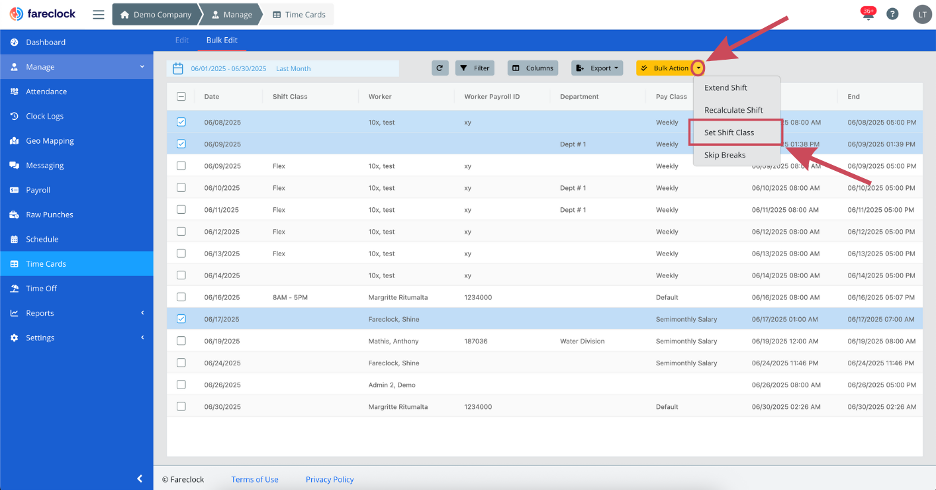Toggle the select-all header checkbox
The height and width of the screenshot is (490, 936).
(181, 96)
